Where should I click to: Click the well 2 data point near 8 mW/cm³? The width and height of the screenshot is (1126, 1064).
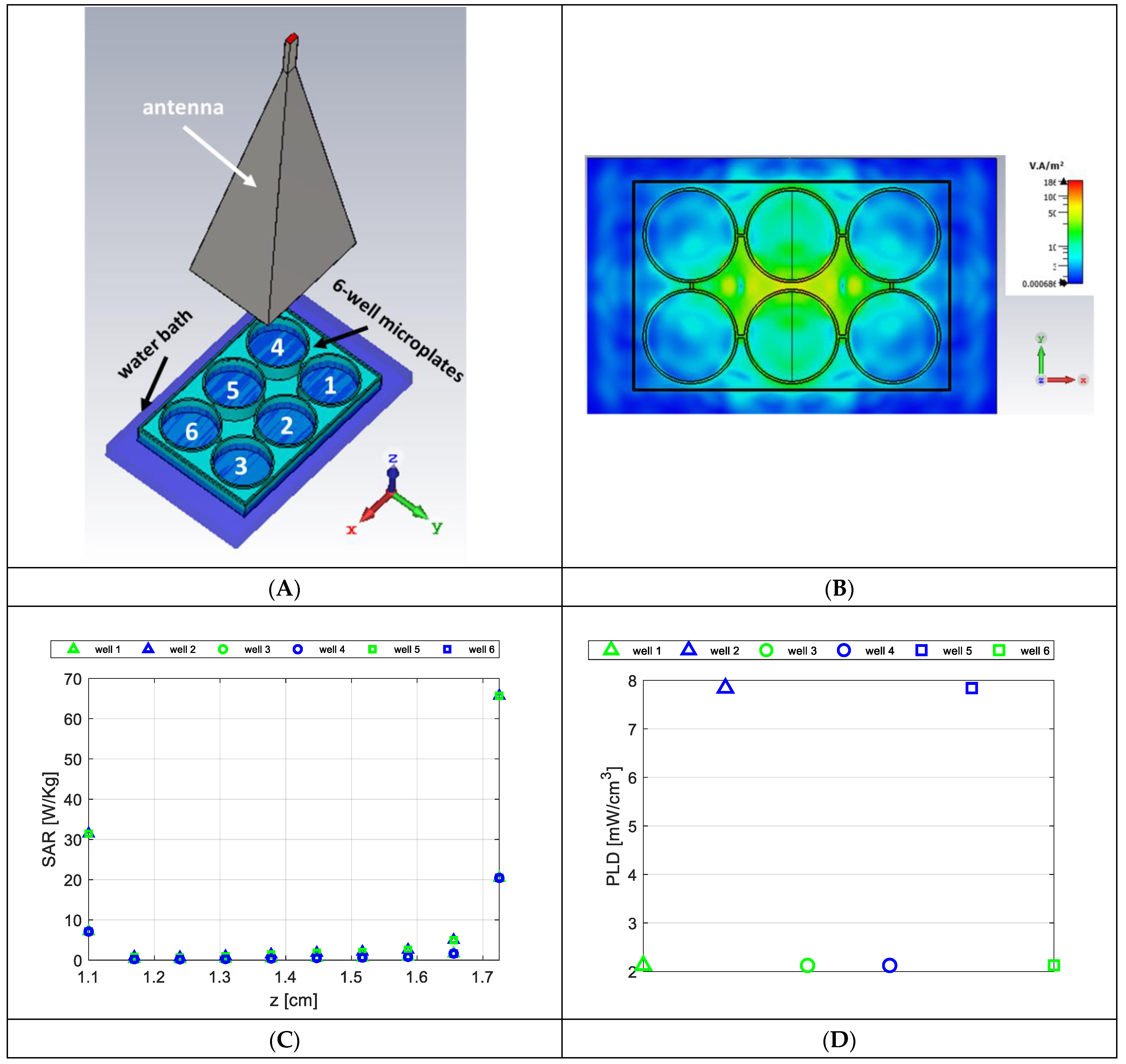coord(726,687)
